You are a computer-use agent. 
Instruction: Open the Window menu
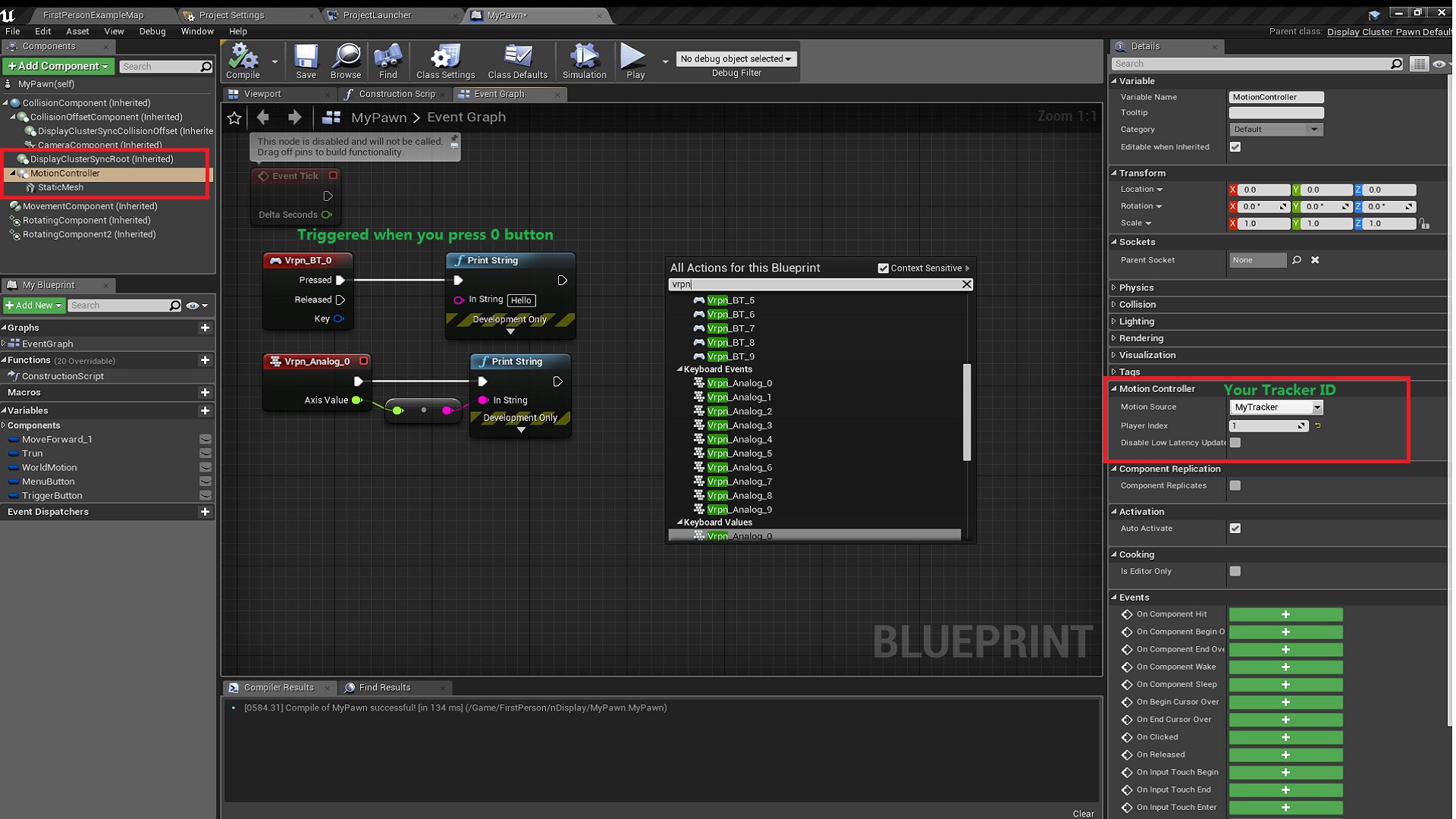tap(197, 31)
